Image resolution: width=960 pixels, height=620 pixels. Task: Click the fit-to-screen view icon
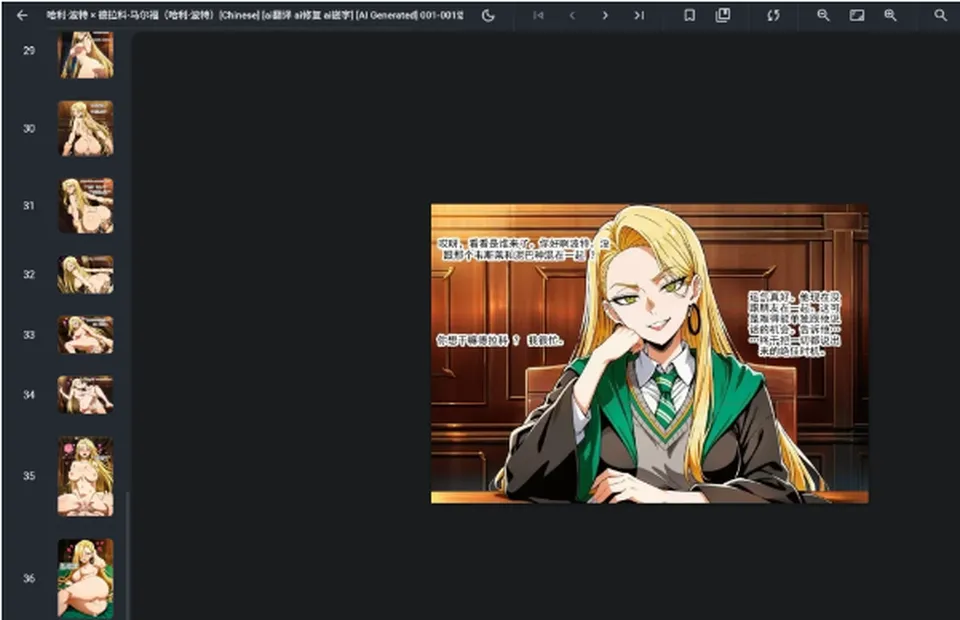pos(857,15)
